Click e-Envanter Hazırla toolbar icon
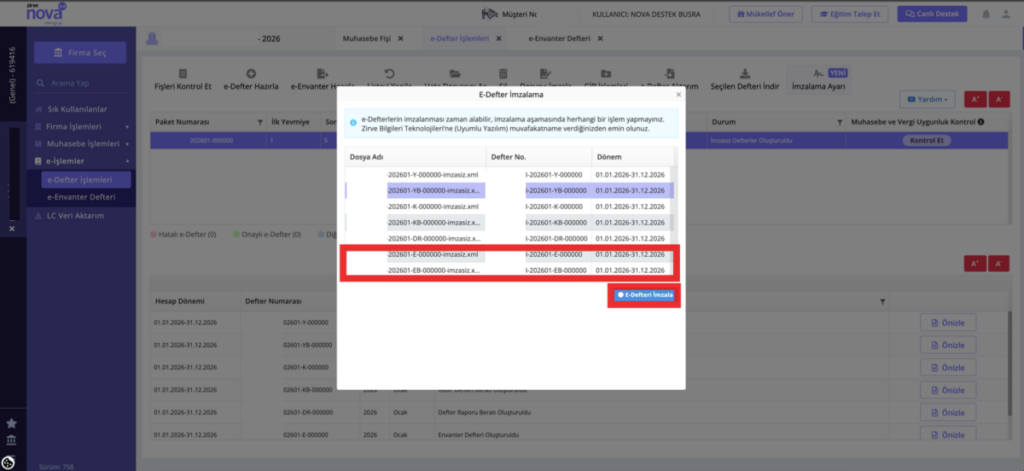Screen dimensions: 1024x471 click(321, 74)
